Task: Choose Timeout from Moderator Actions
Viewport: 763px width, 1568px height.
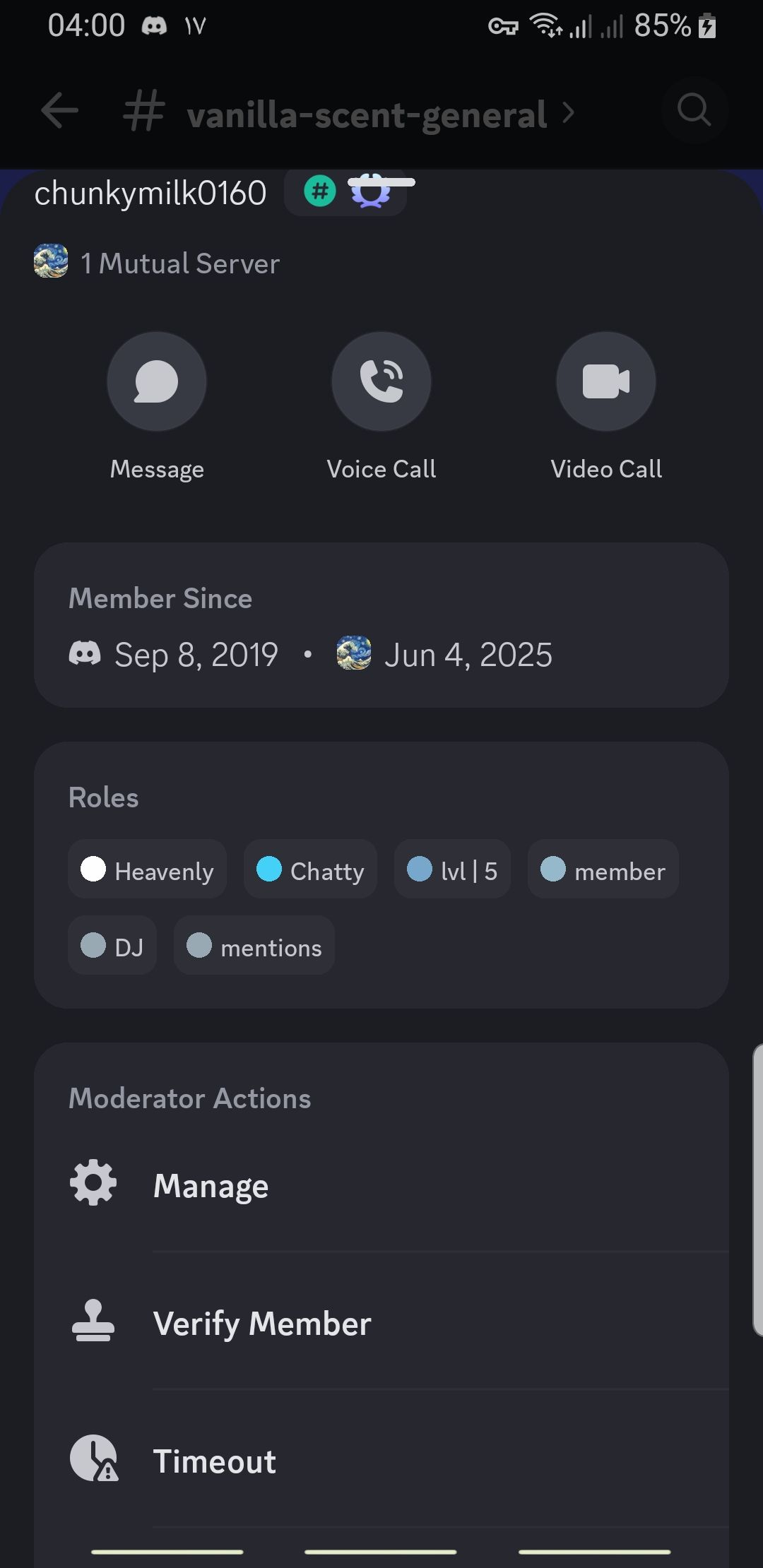Action: click(381, 1461)
